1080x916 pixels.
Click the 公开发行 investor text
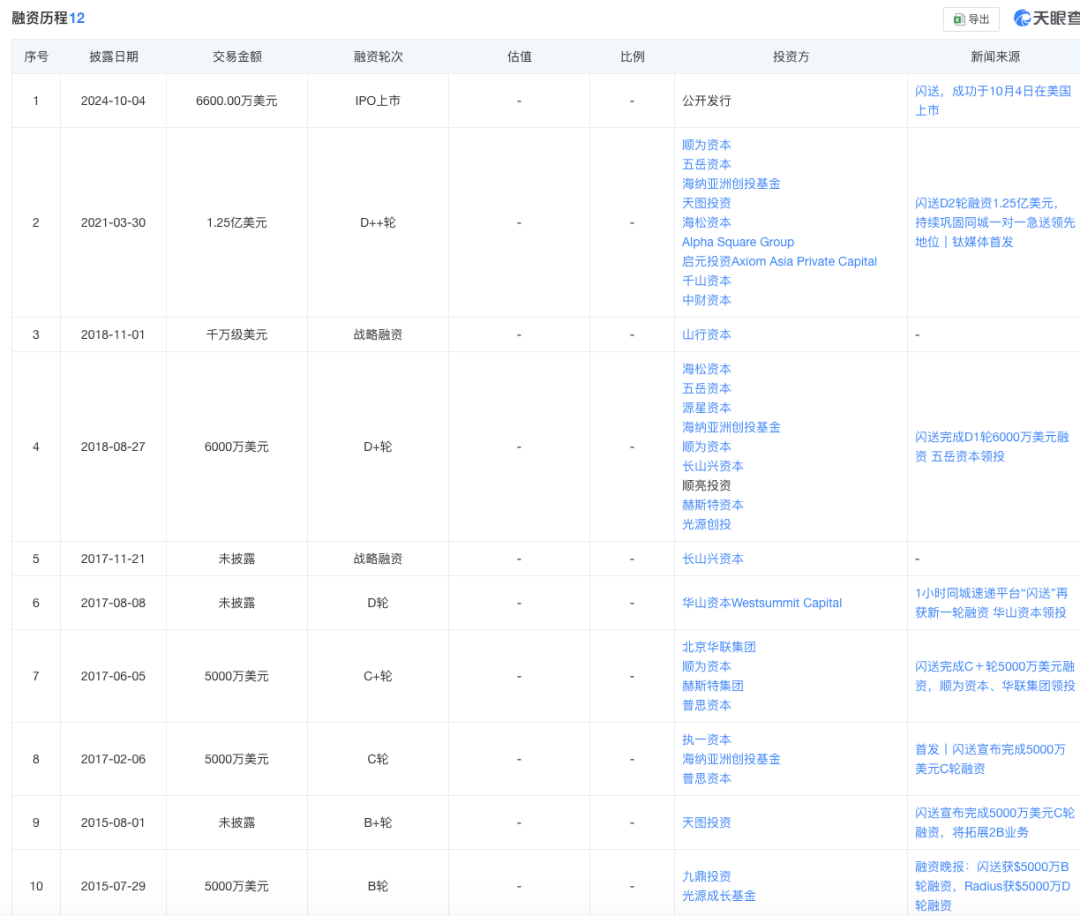tap(706, 101)
